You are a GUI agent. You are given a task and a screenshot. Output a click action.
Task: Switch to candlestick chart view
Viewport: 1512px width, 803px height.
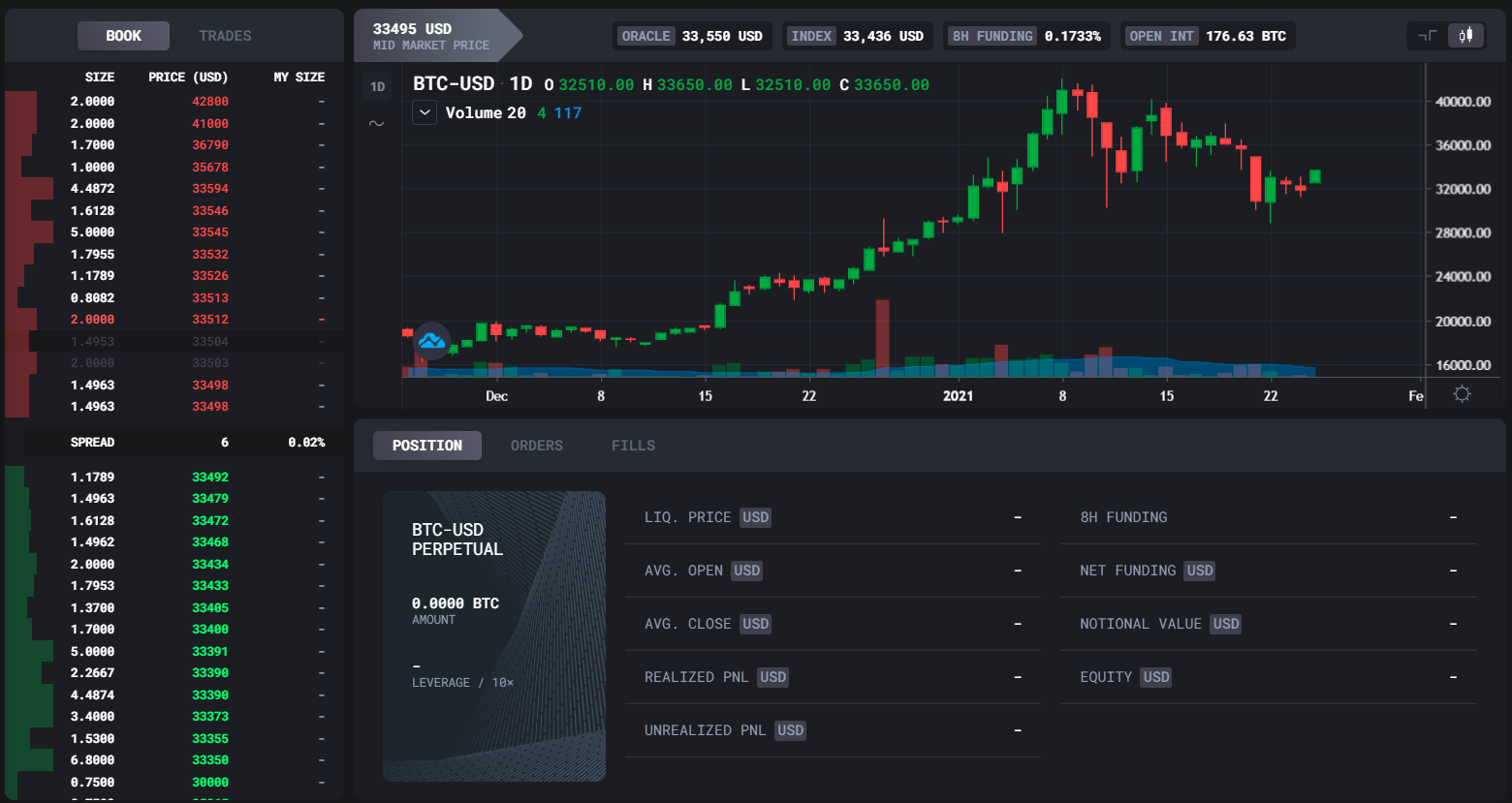pyautogui.click(x=1466, y=36)
